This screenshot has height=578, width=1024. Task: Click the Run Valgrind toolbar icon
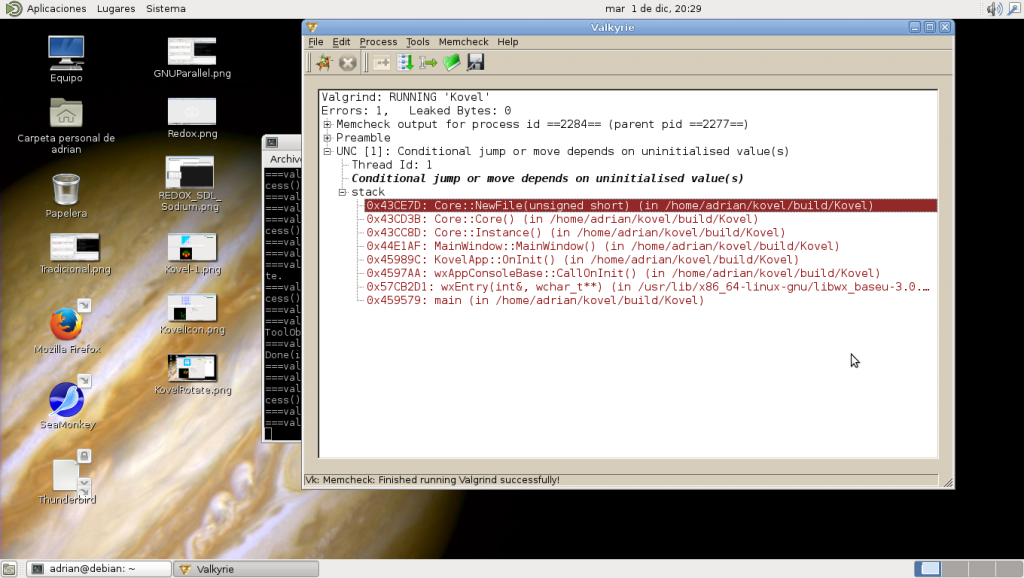[x=324, y=63]
